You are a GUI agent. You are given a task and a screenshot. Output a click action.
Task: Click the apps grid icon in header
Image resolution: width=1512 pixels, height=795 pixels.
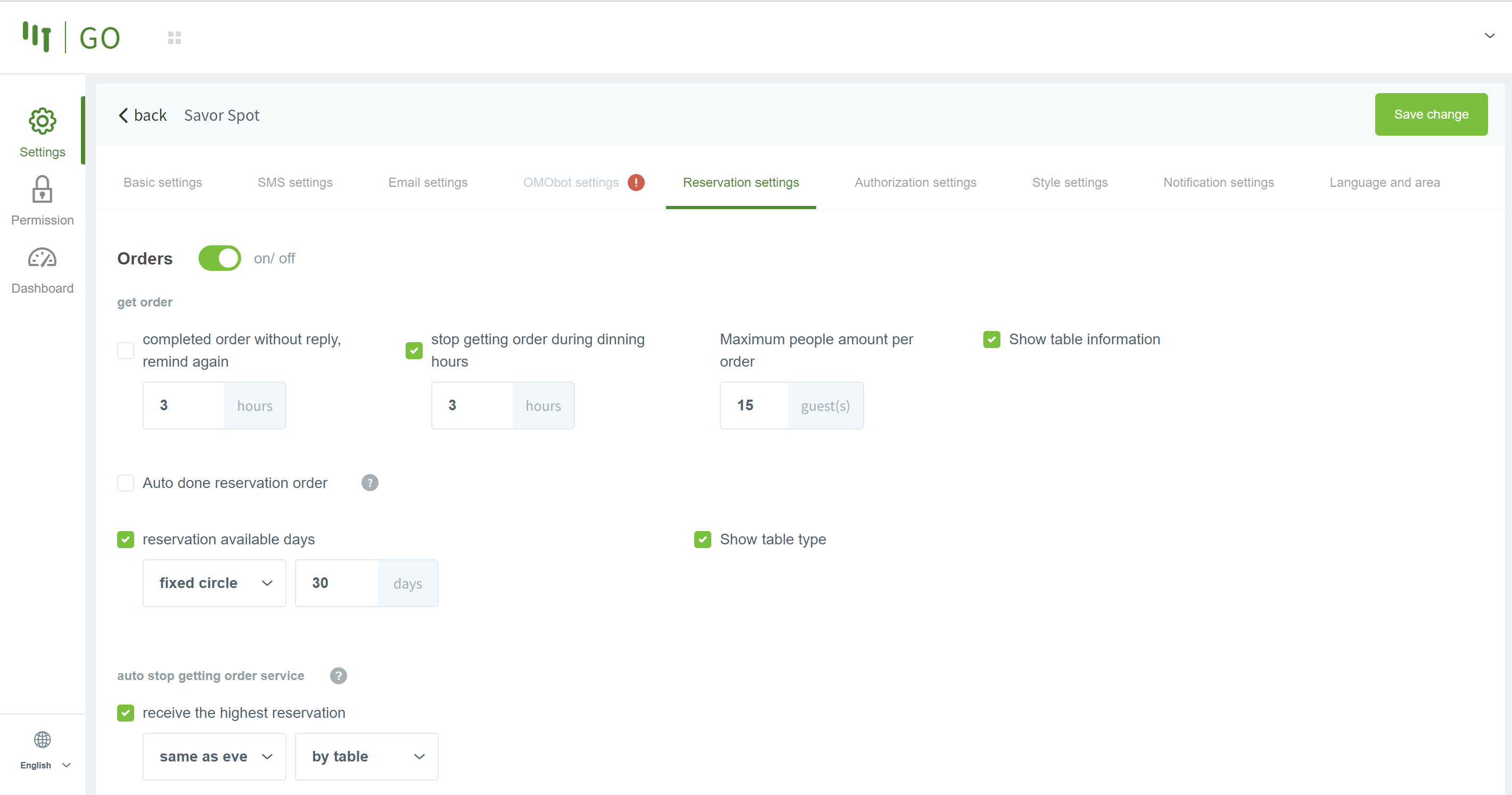(x=174, y=38)
